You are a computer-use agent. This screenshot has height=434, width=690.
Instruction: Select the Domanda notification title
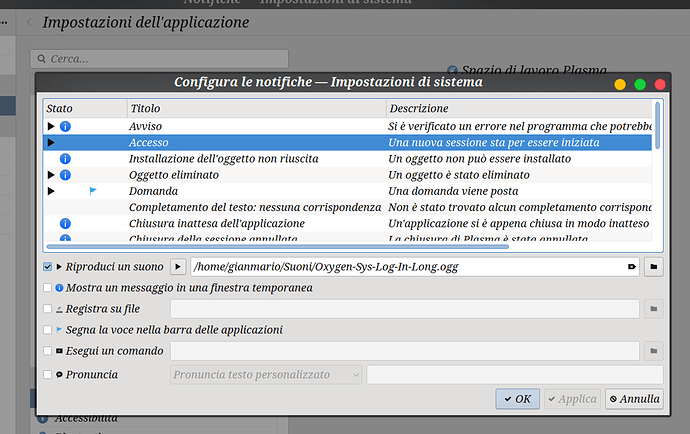pos(154,191)
